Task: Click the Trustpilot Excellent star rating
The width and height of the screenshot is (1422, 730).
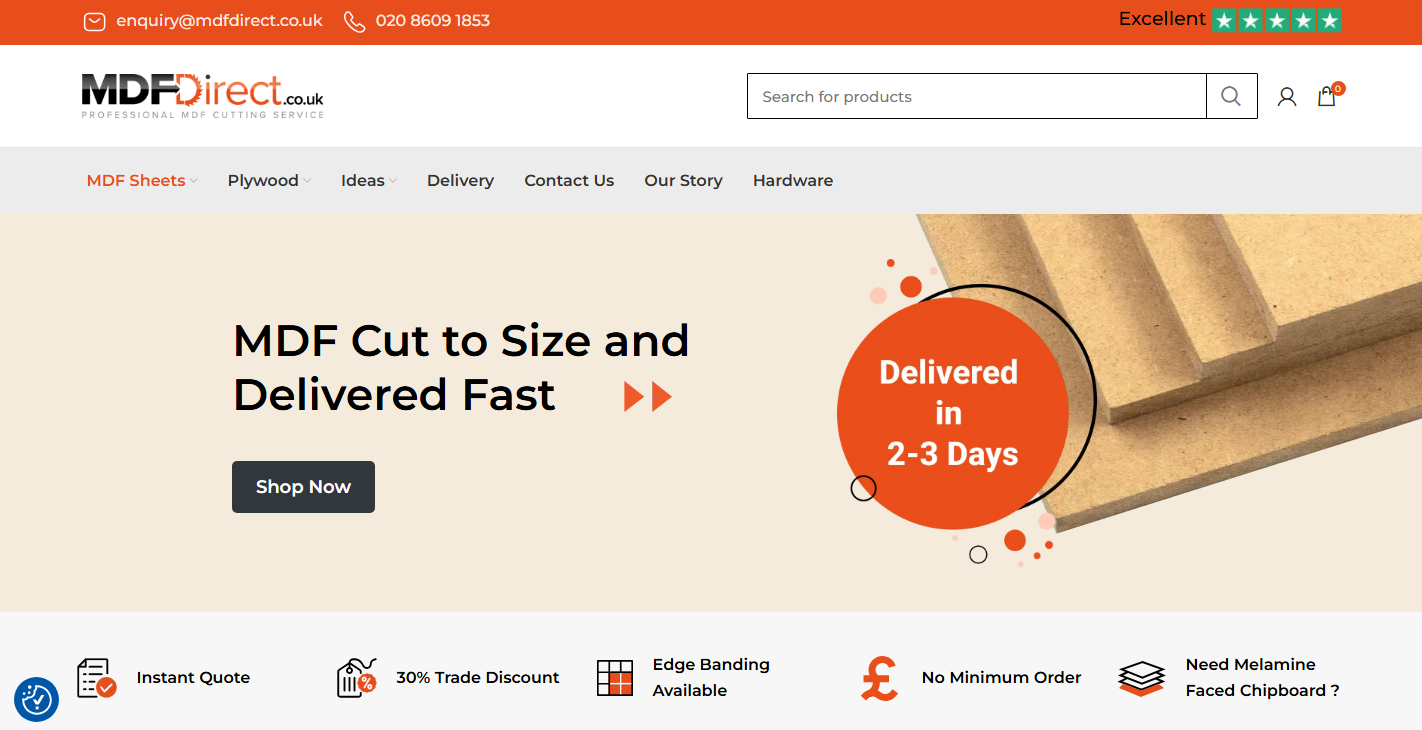Action: pyautogui.click(x=1230, y=20)
